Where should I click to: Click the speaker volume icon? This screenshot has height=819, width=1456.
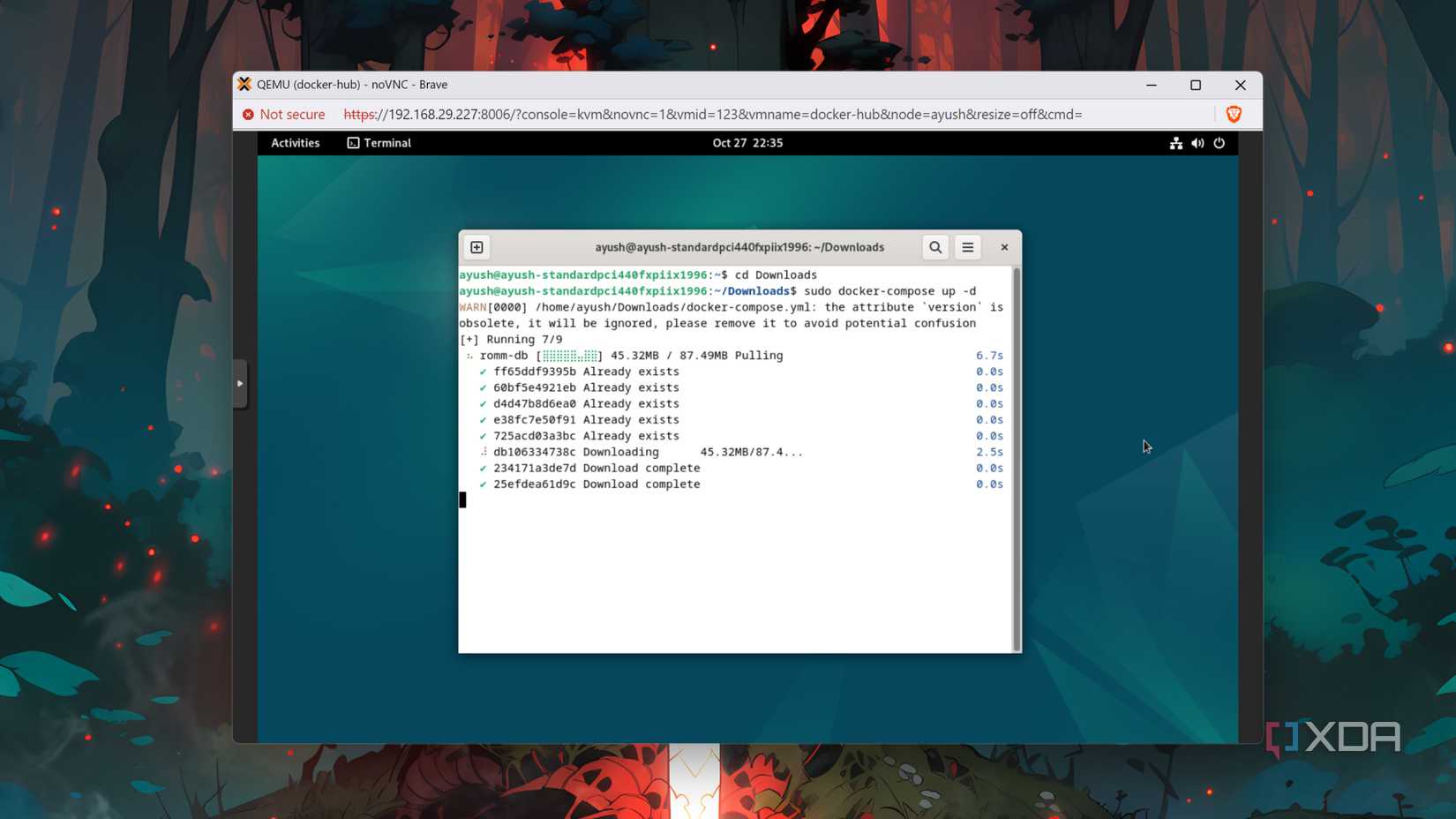point(1197,143)
